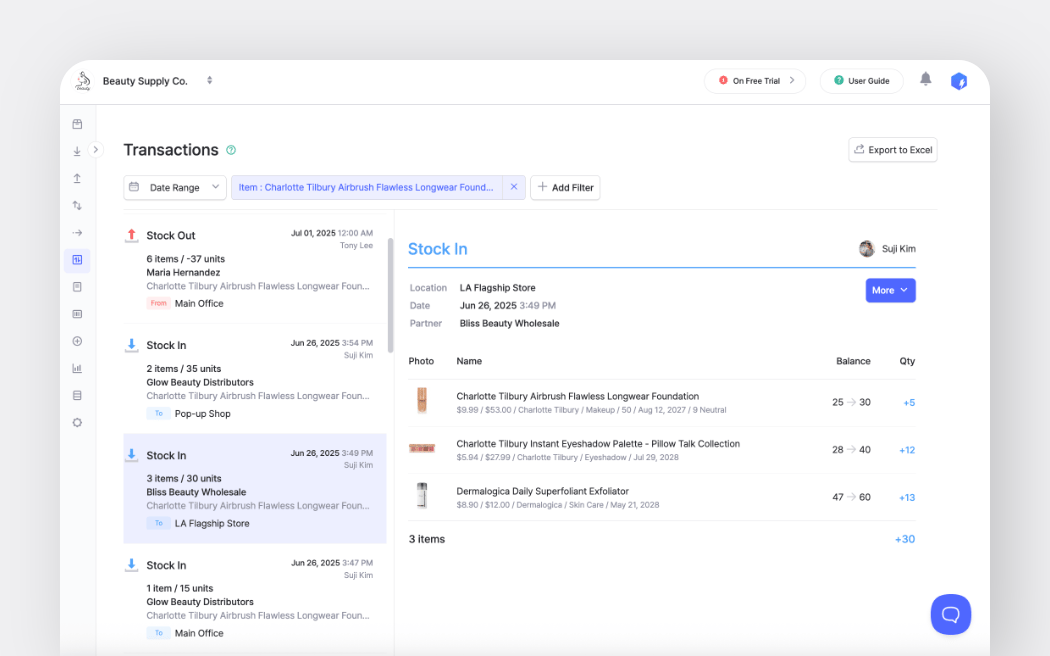Select the Stock Out up-arrow sidebar icon
Image resolution: width=1050 pixels, height=656 pixels.
click(x=77, y=177)
